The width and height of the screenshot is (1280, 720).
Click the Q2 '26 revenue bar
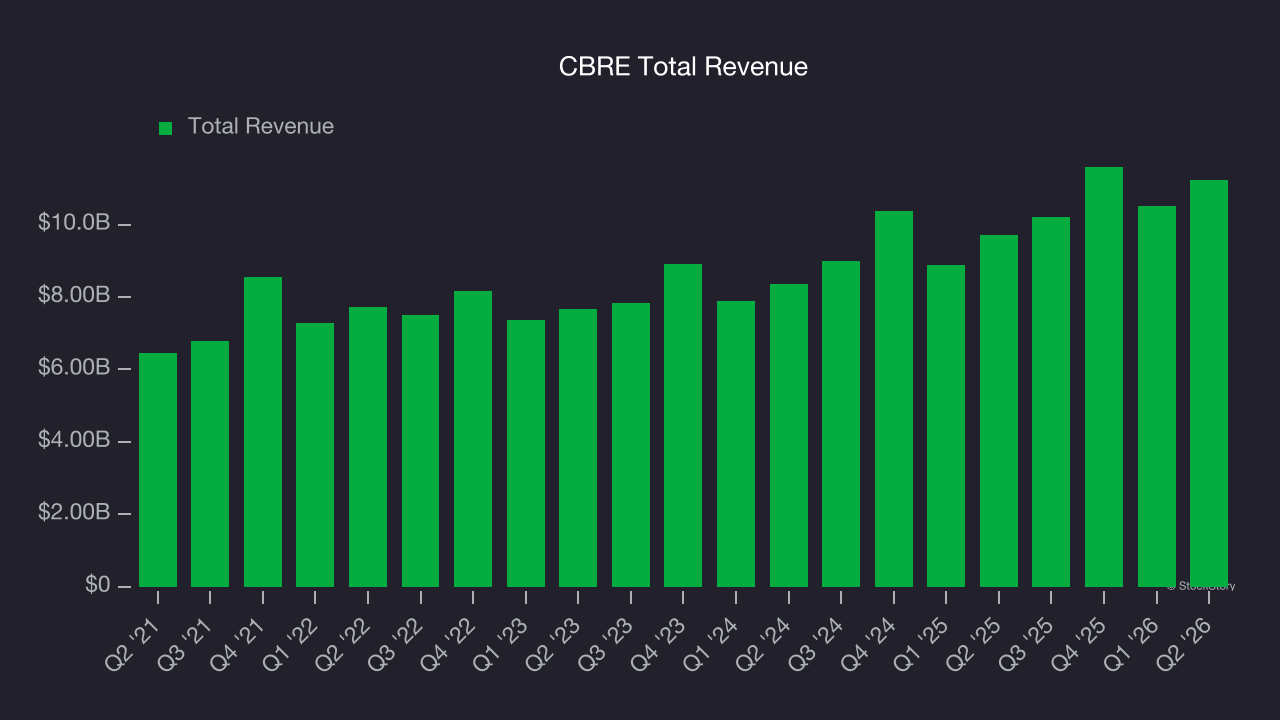click(1209, 383)
